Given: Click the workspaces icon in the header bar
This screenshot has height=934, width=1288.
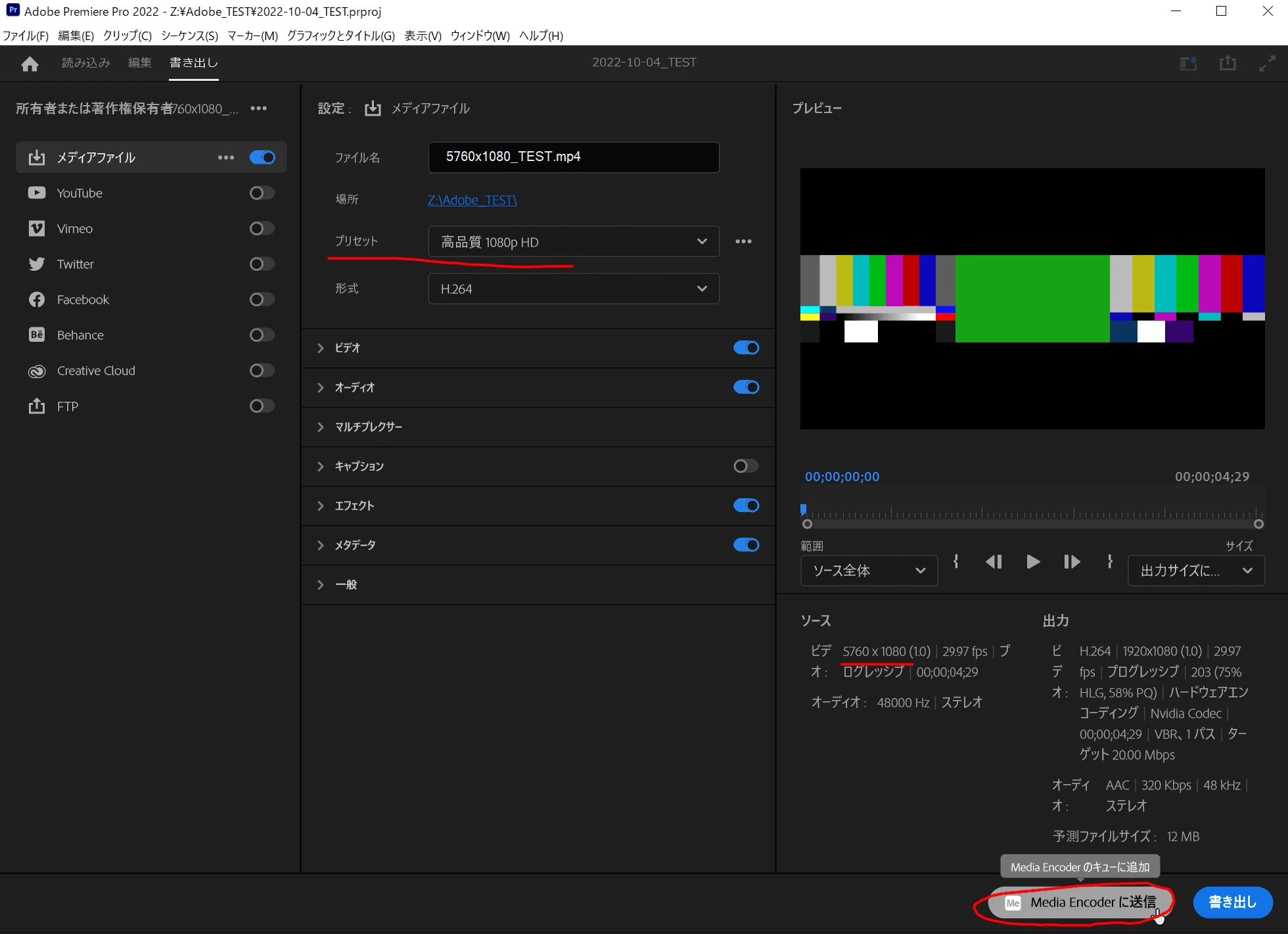Looking at the screenshot, I should (1188, 63).
